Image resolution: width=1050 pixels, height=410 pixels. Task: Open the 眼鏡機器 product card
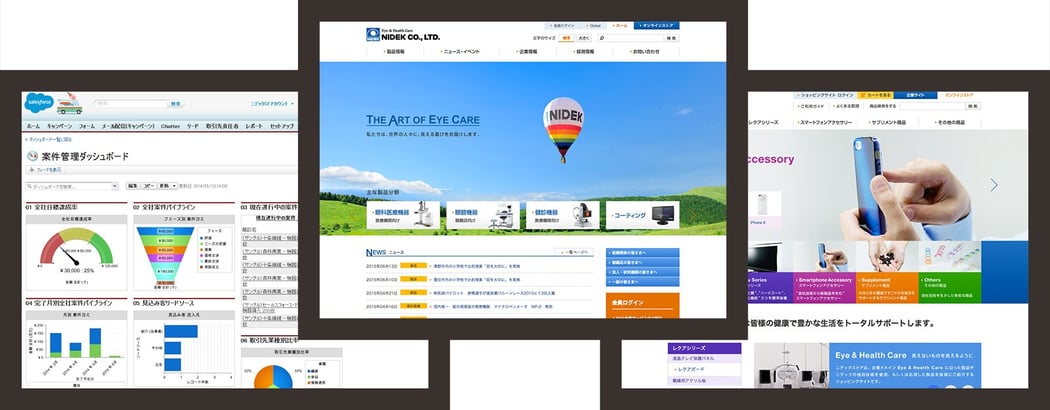[x=483, y=215]
